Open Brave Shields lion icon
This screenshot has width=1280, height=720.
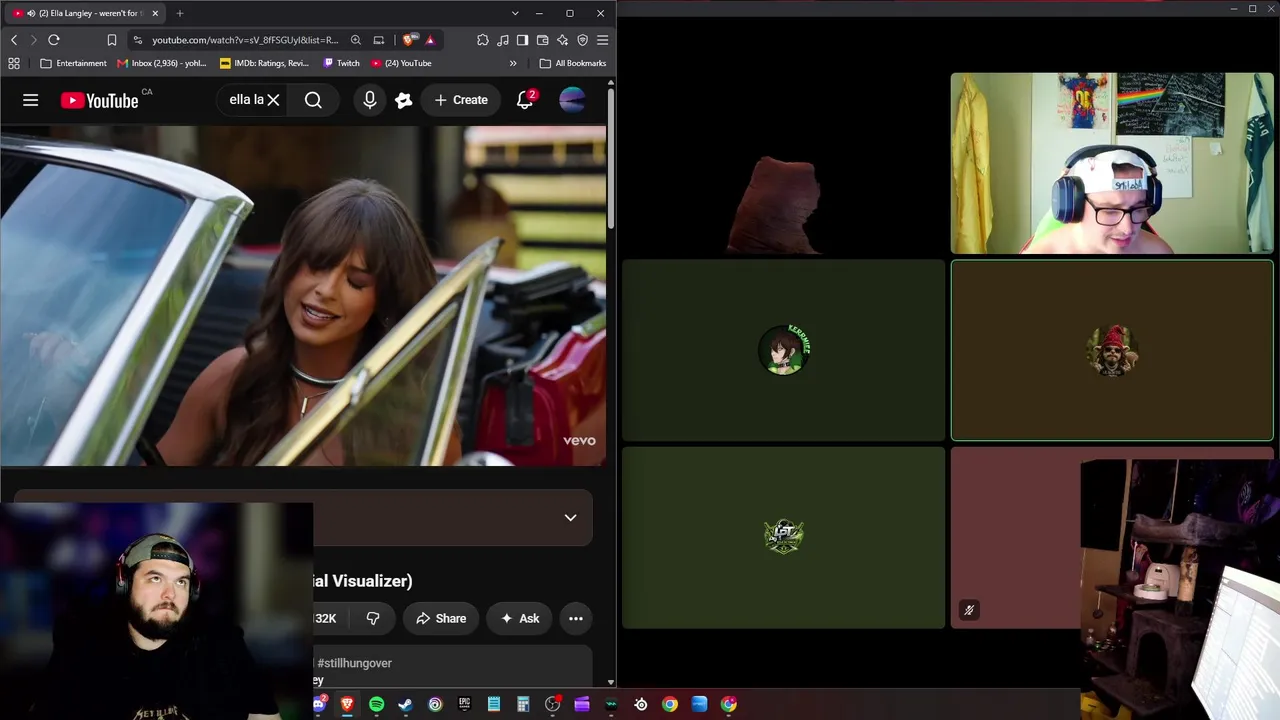click(x=410, y=40)
